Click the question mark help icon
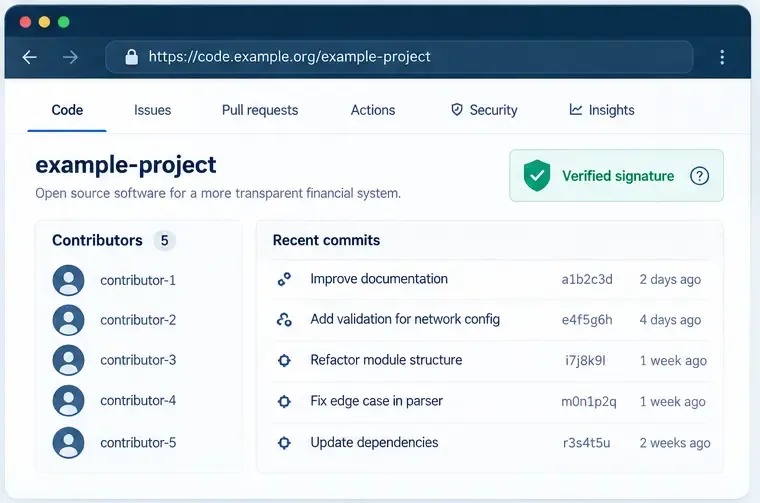 [699, 176]
